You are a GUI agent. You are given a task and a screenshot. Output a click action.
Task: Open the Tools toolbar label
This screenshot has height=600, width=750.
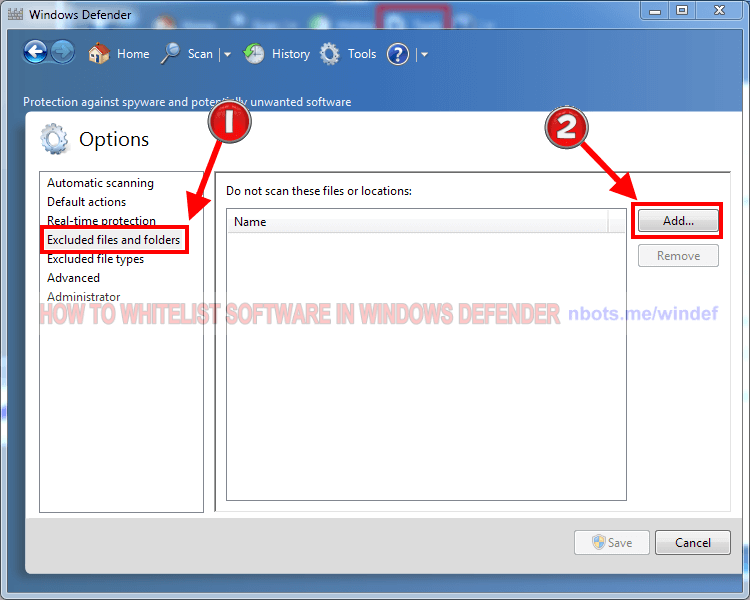[362, 54]
